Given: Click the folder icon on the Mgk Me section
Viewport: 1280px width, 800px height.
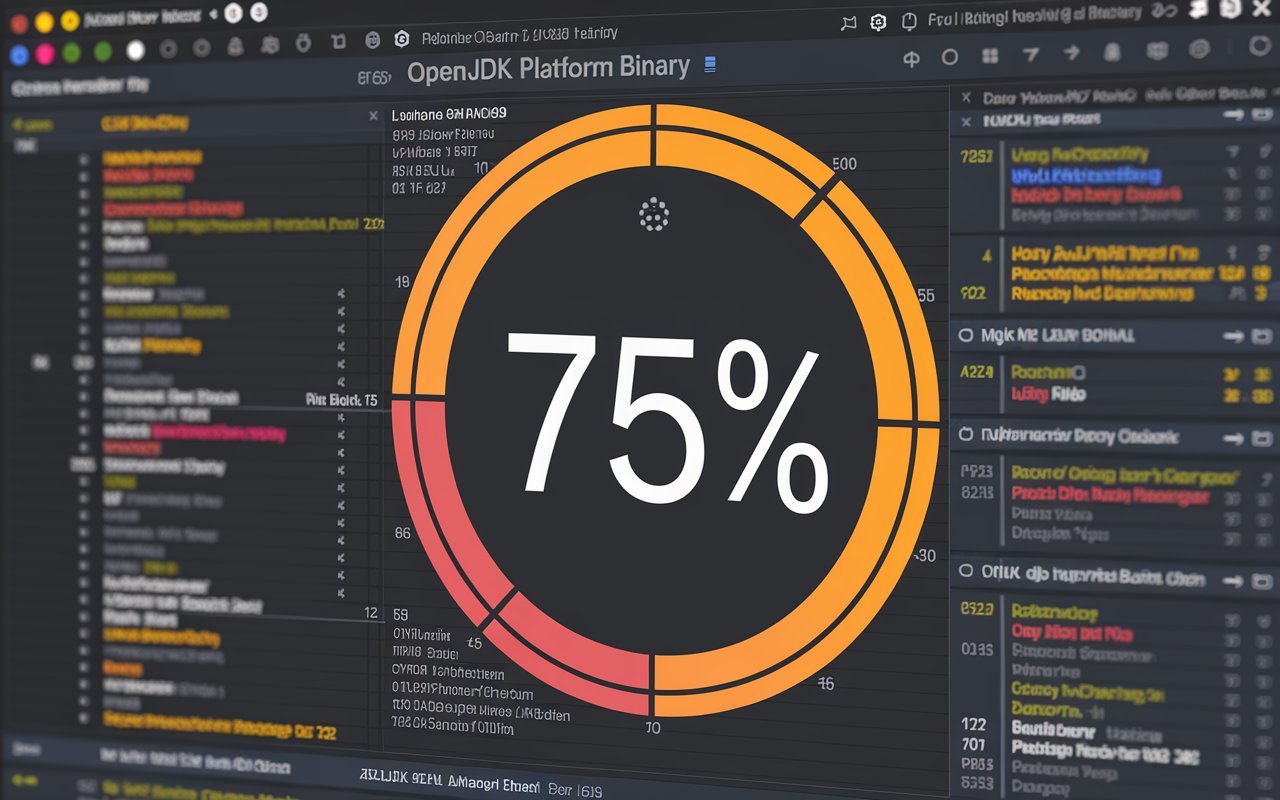Looking at the screenshot, I should click(1263, 337).
